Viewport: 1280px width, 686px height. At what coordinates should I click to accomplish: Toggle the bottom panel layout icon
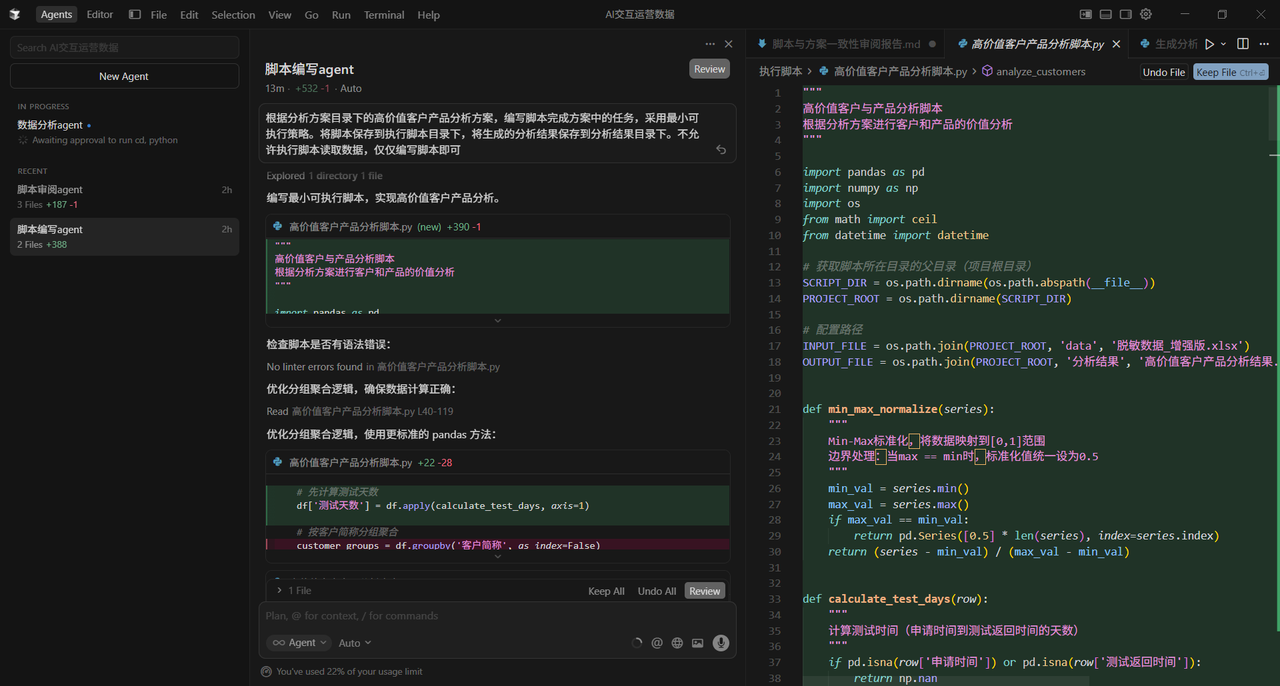(1106, 15)
